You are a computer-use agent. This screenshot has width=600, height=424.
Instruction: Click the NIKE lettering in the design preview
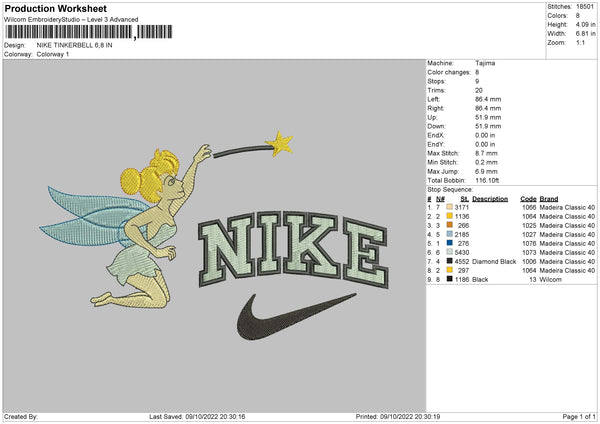pyautogui.click(x=293, y=249)
